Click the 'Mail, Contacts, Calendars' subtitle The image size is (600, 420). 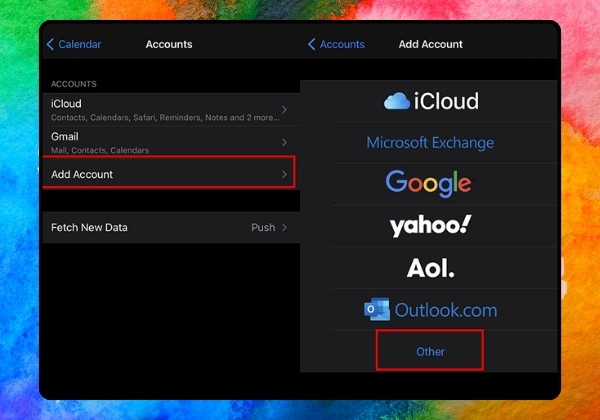click(100, 150)
